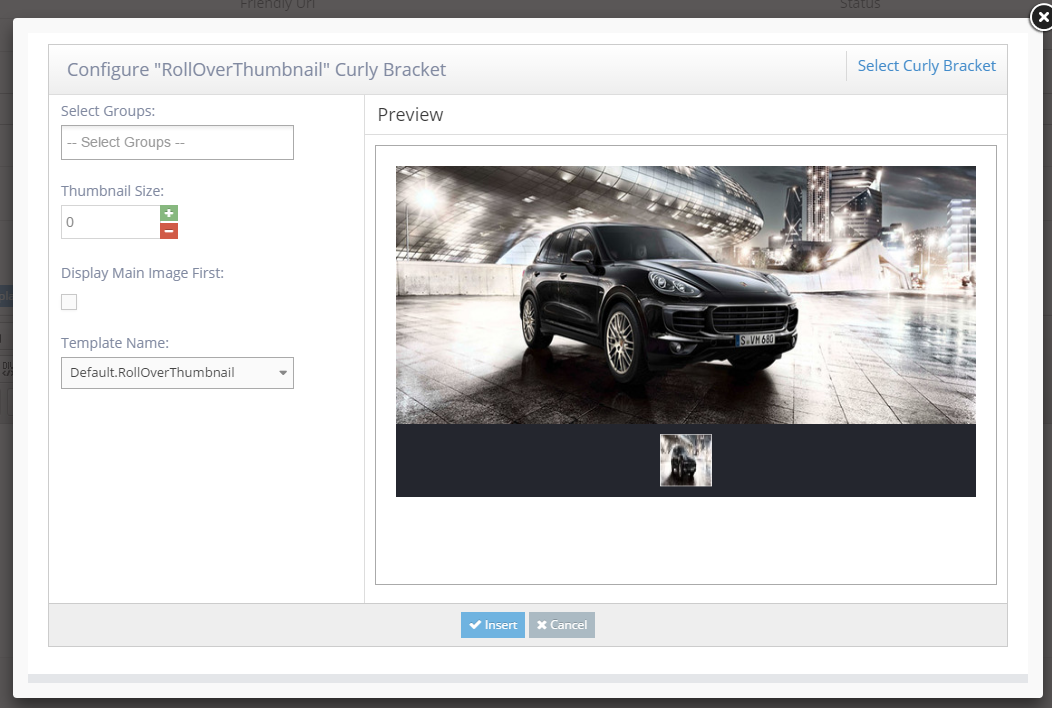The height and width of the screenshot is (708, 1052).
Task: Click the Friendly Url column header behind the dialog
Action: [277, 4]
